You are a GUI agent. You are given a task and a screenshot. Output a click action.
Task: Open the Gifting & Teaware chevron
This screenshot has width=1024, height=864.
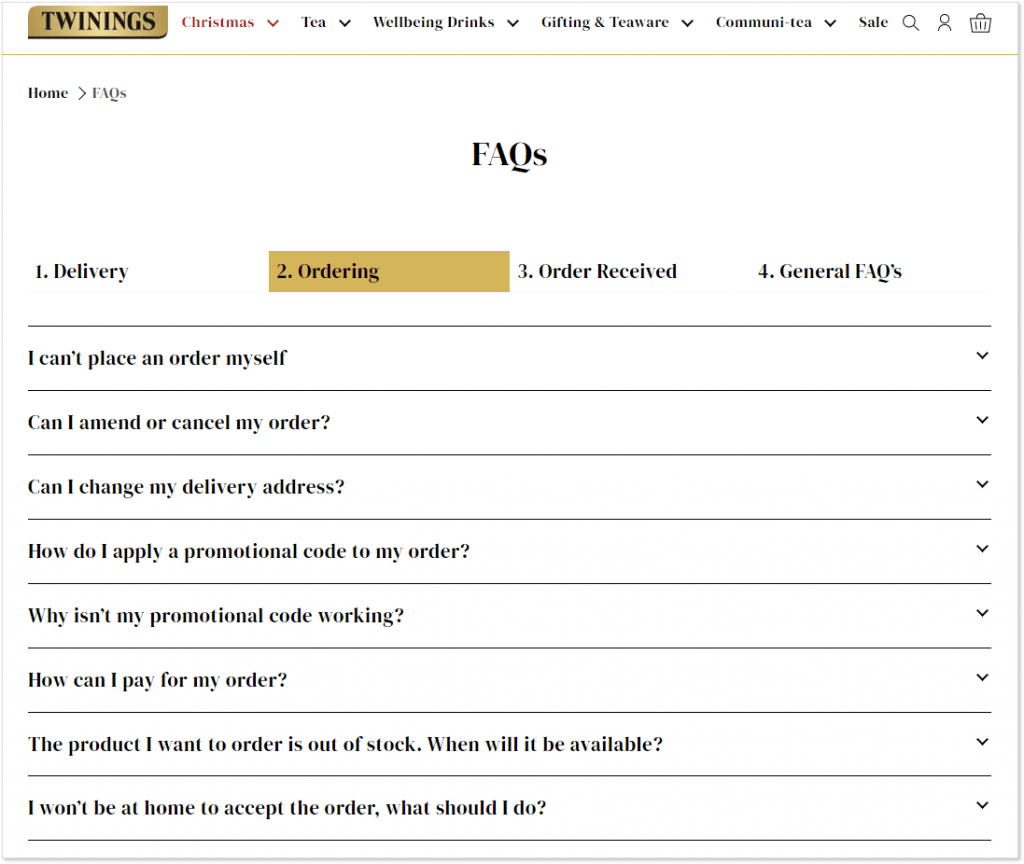coord(687,22)
